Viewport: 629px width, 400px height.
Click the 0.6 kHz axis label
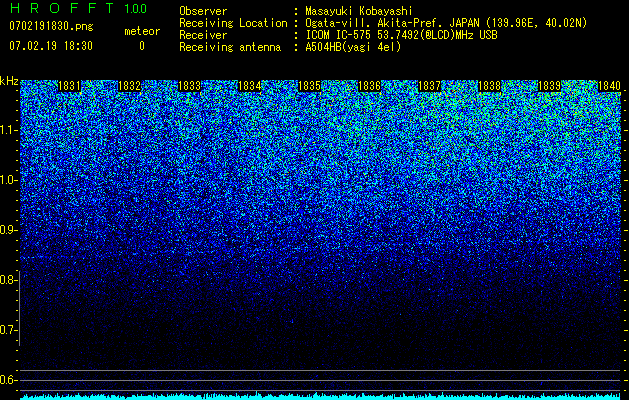[8, 380]
